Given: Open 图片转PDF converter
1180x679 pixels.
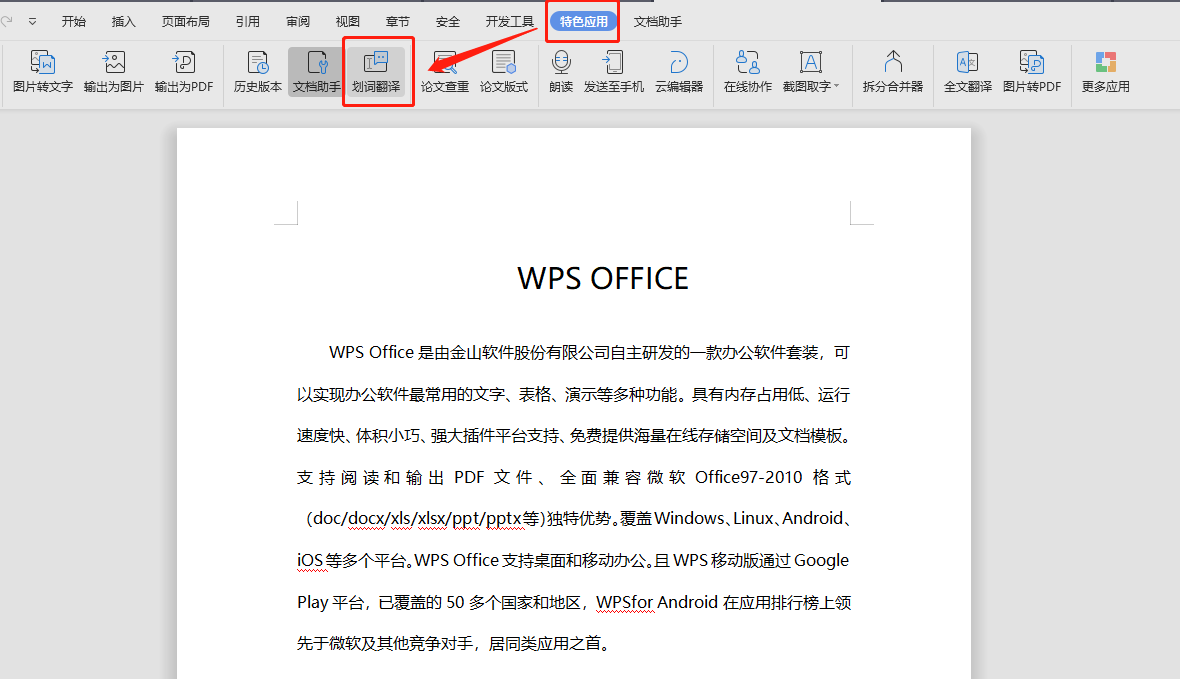Looking at the screenshot, I should coord(1032,72).
